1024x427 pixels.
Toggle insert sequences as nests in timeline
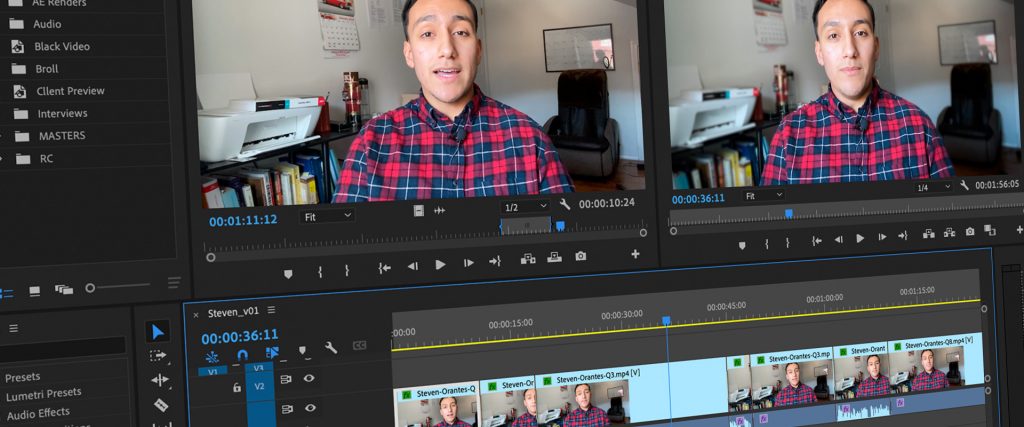click(212, 357)
